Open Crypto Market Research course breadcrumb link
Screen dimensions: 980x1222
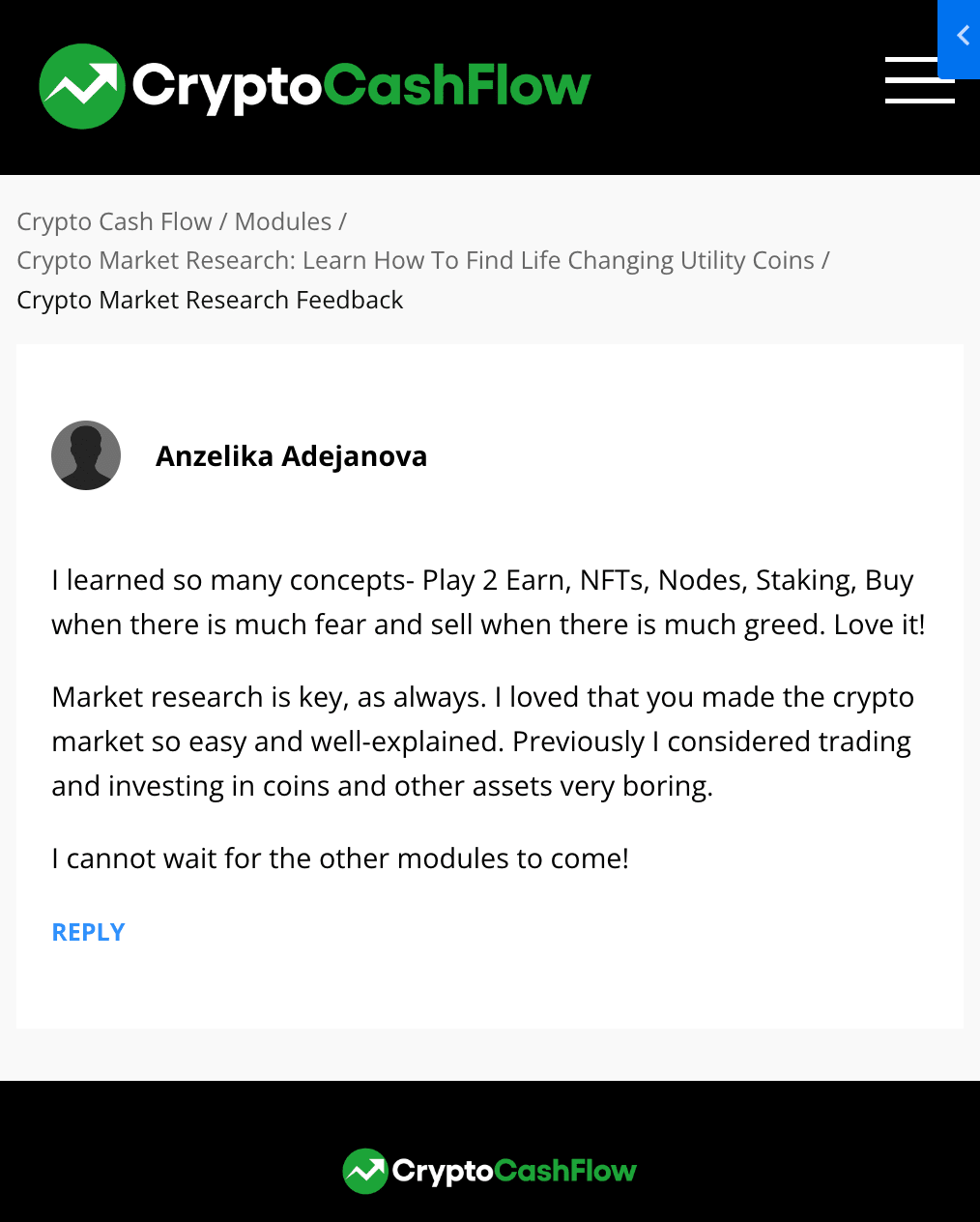[x=416, y=261]
